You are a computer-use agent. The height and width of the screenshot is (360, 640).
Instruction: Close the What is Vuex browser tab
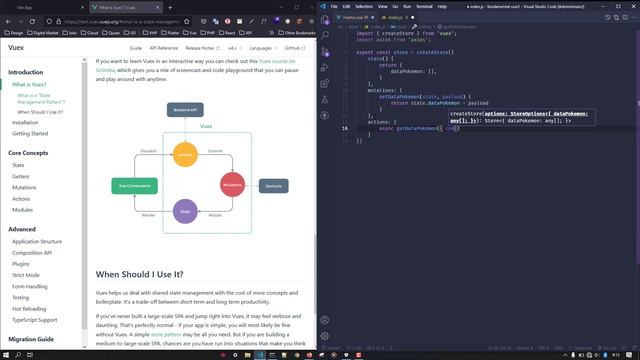tap(158, 7)
